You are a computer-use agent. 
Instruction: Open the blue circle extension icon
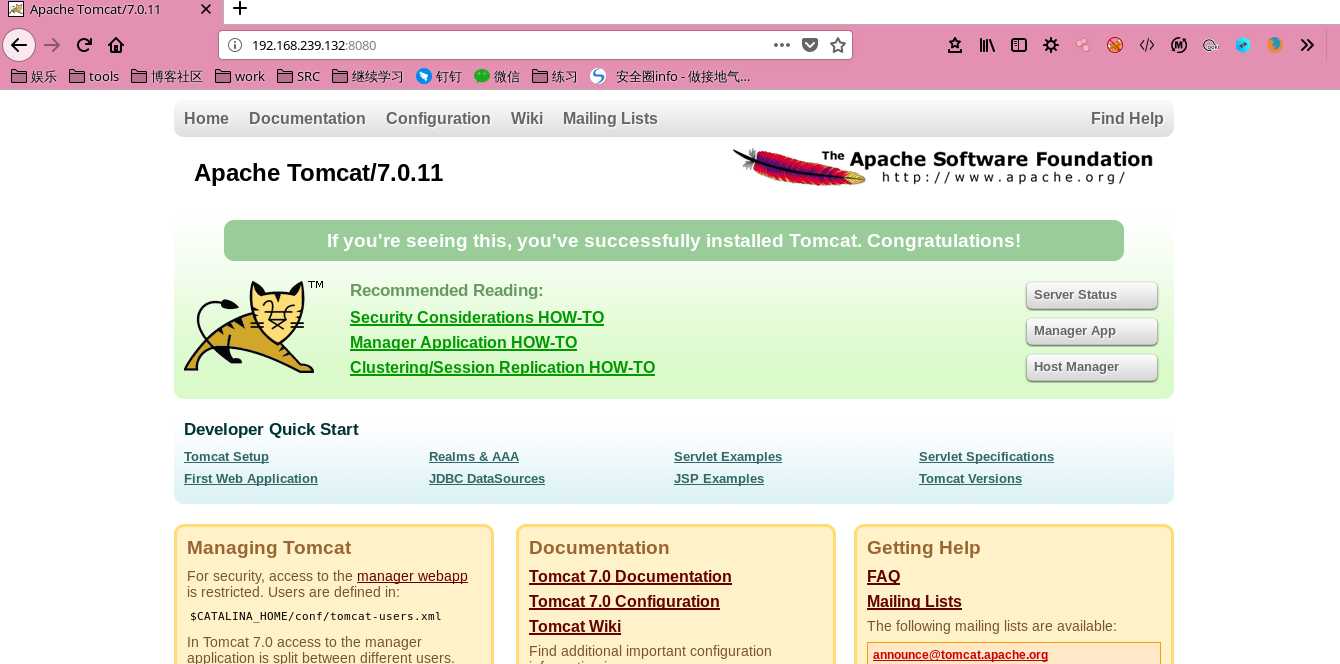click(x=1243, y=45)
